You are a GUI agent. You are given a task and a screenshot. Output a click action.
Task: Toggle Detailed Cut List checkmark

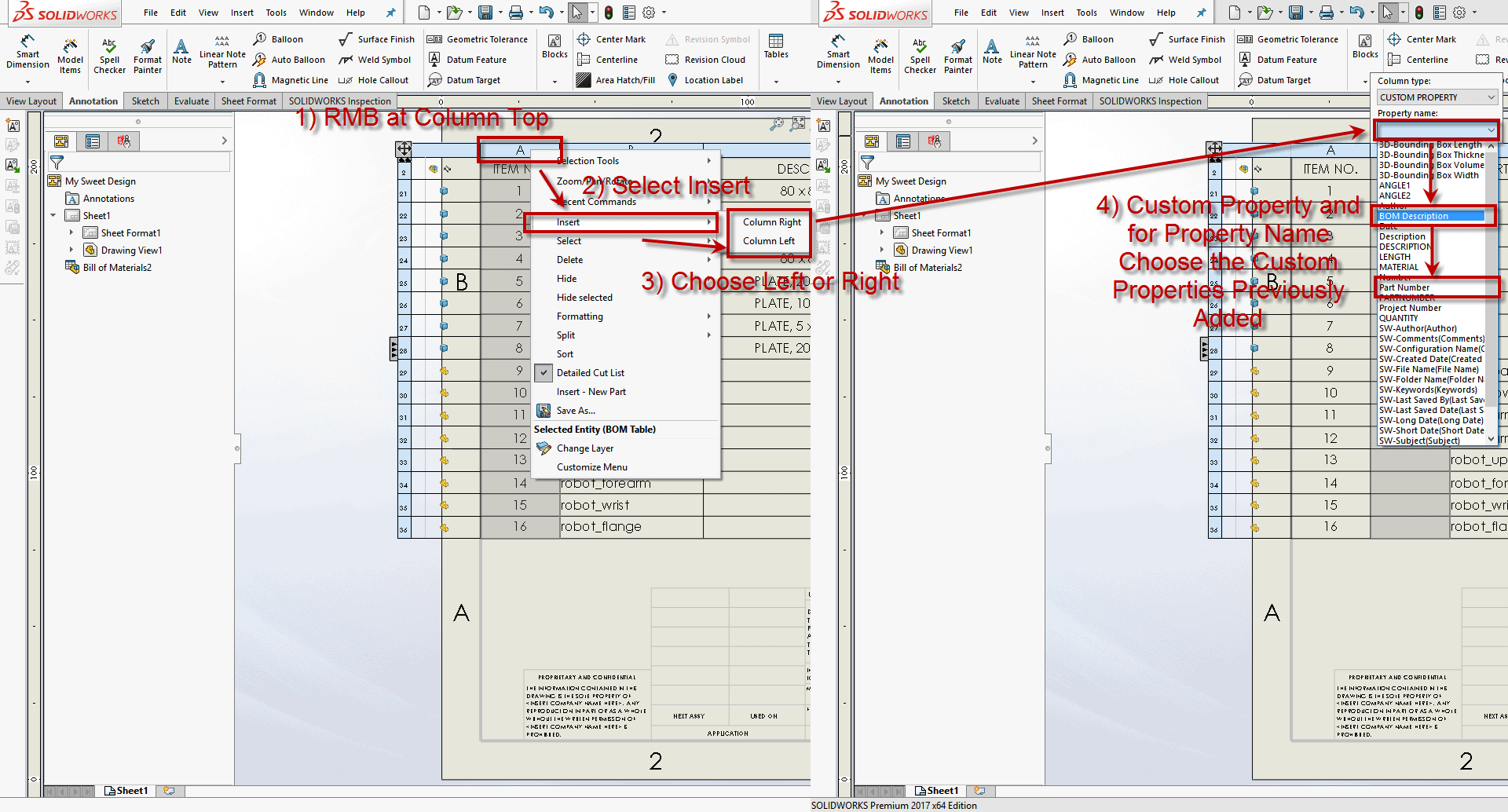[x=544, y=373]
